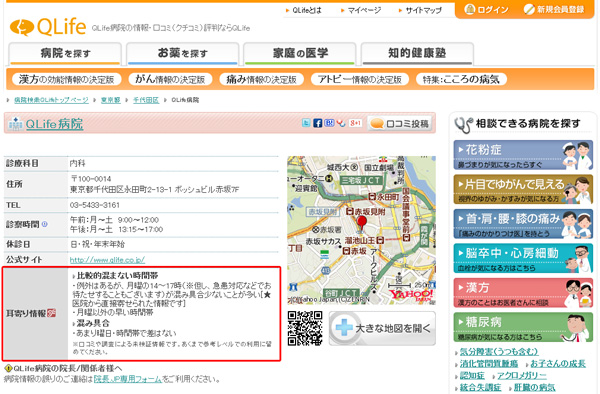The height and width of the screenshot is (394, 600).
Task: Click the phone number 03-5433-3161
Action: tap(95, 205)
